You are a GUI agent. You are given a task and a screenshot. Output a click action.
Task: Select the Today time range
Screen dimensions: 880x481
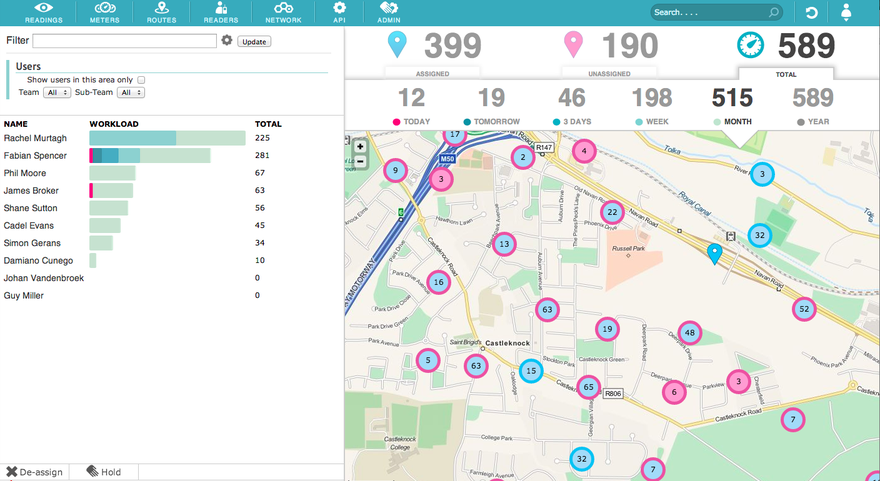pyautogui.click(x=411, y=106)
